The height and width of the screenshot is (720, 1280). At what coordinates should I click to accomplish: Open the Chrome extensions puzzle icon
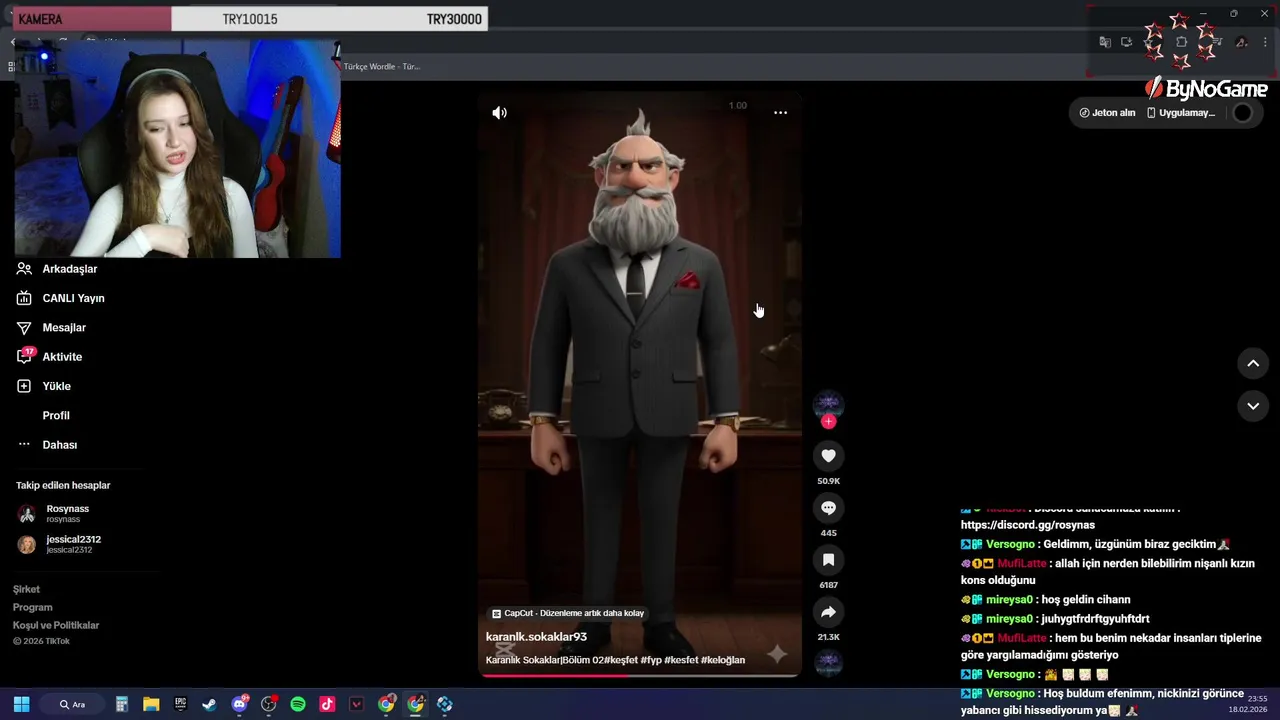click(1182, 42)
